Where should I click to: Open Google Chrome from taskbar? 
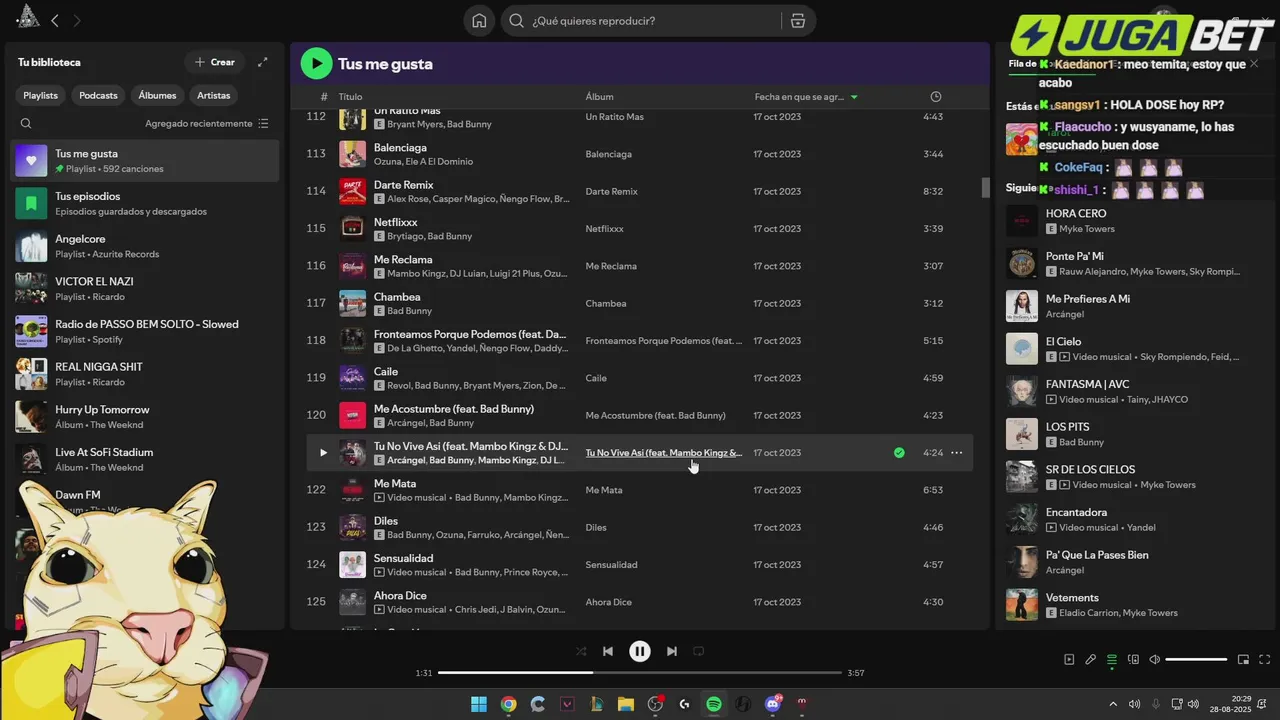508,704
